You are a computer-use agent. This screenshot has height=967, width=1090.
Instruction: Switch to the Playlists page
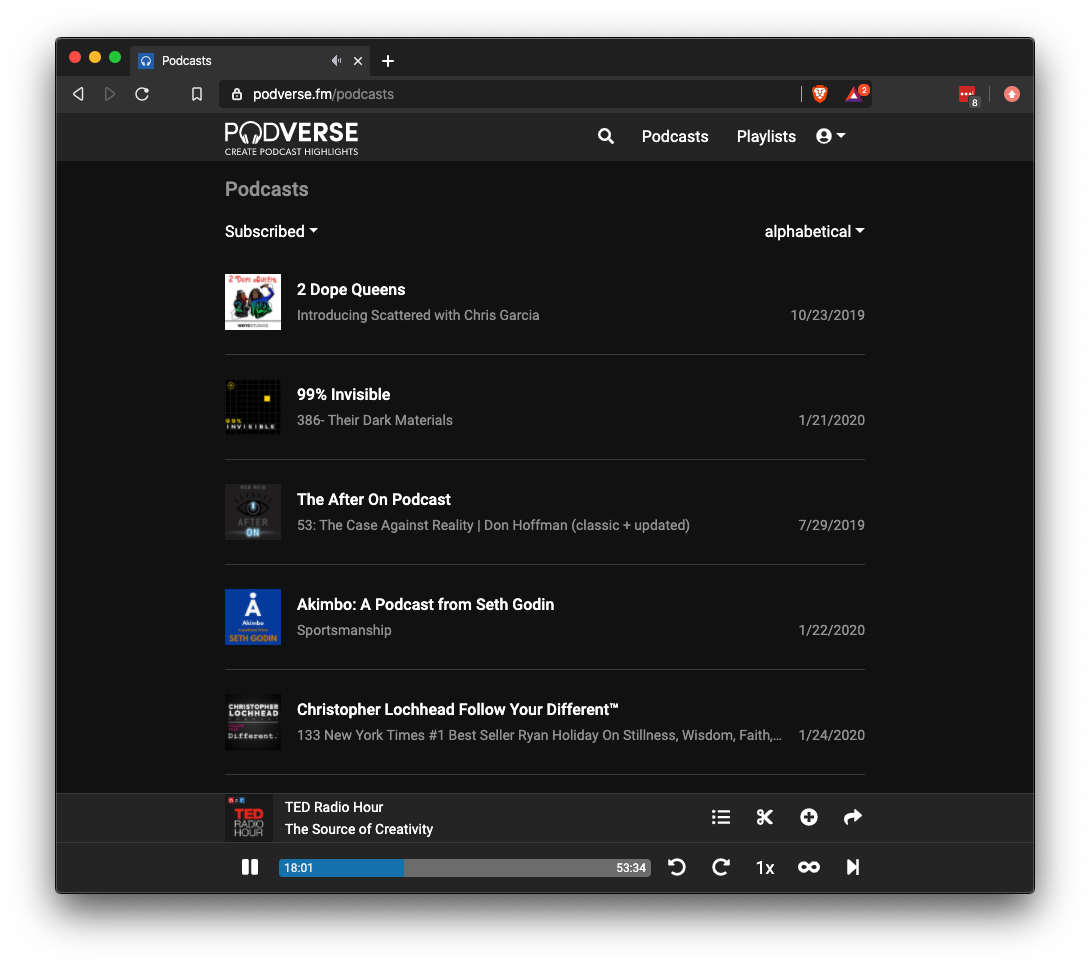(x=766, y=136)
